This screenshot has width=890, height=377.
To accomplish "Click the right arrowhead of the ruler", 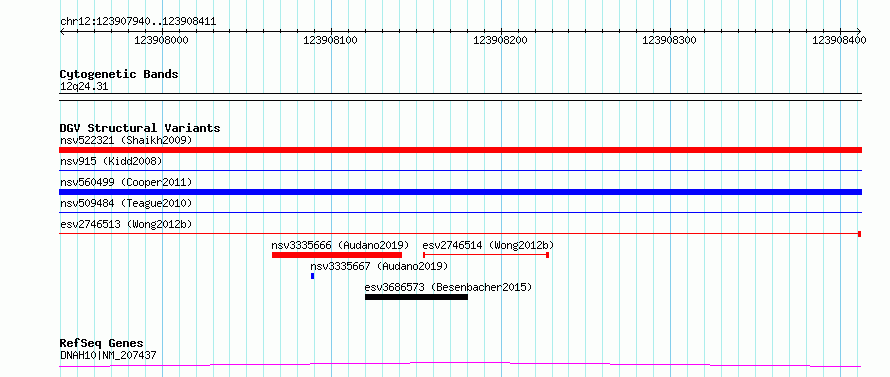I will click(859, 31).
